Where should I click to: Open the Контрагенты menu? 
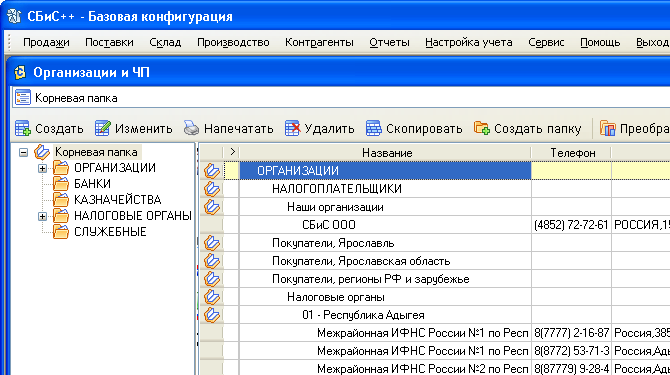point(319,42)
